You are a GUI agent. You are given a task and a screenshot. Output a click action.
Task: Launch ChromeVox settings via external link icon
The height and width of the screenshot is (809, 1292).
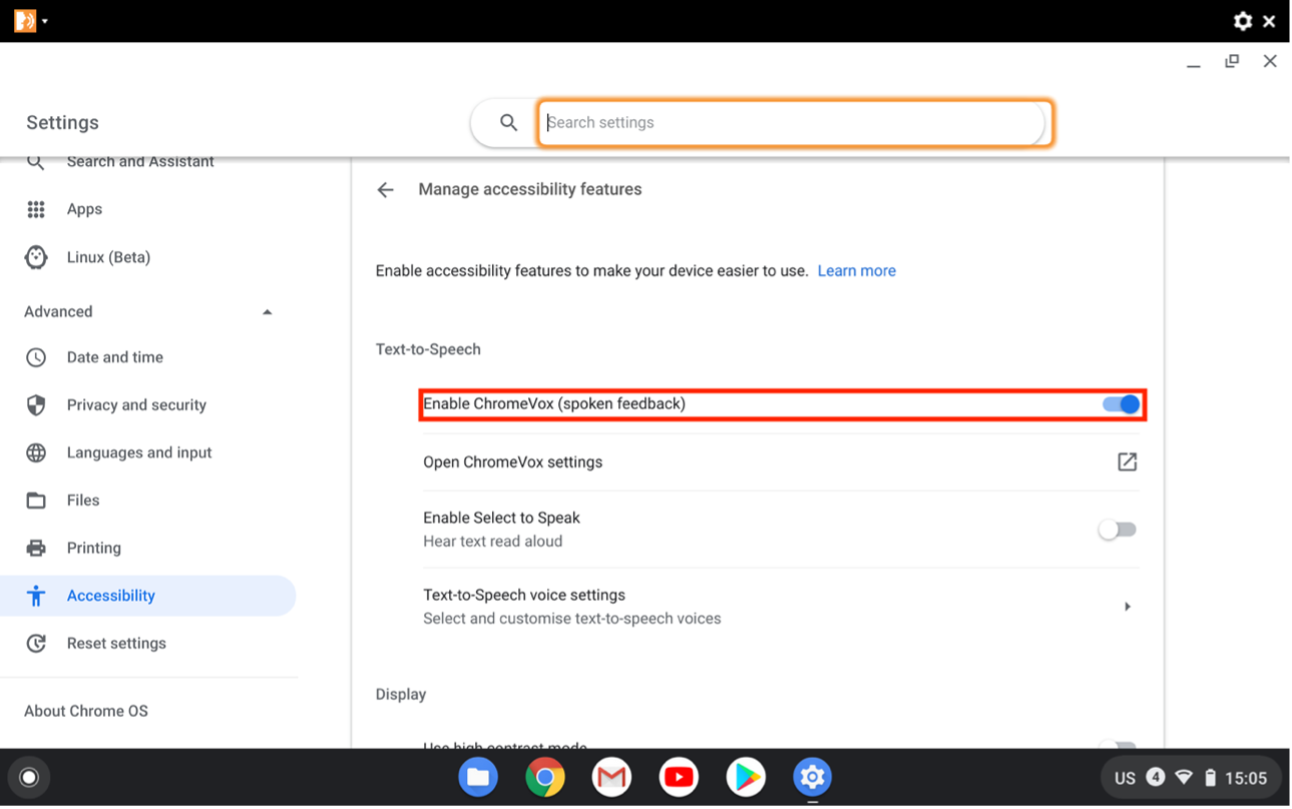(x=1127, y=462)
